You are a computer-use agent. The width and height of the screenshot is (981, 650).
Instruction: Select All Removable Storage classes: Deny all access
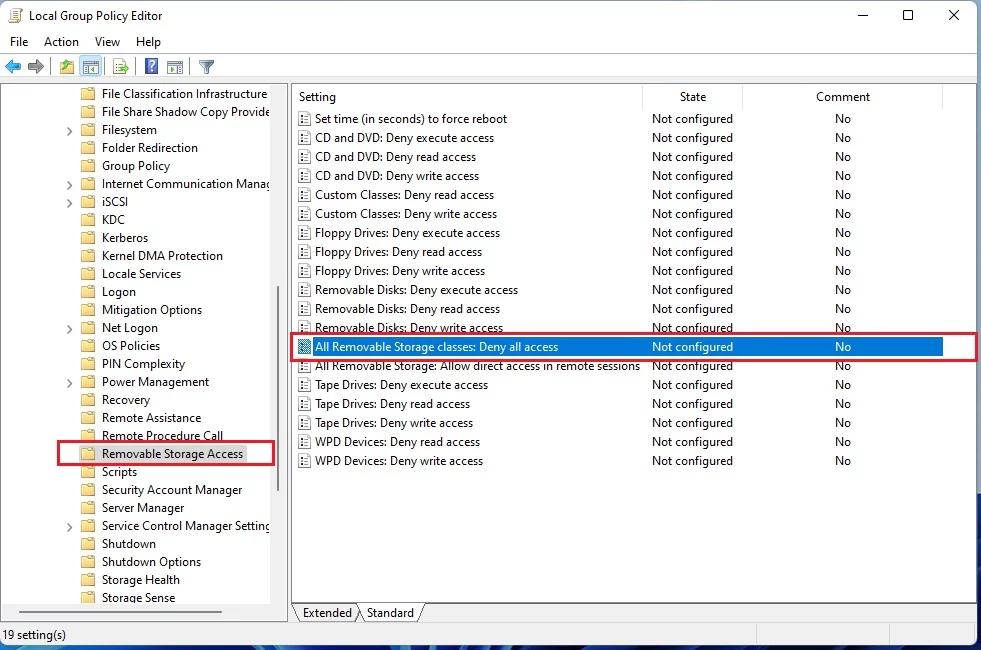point(619,347)
